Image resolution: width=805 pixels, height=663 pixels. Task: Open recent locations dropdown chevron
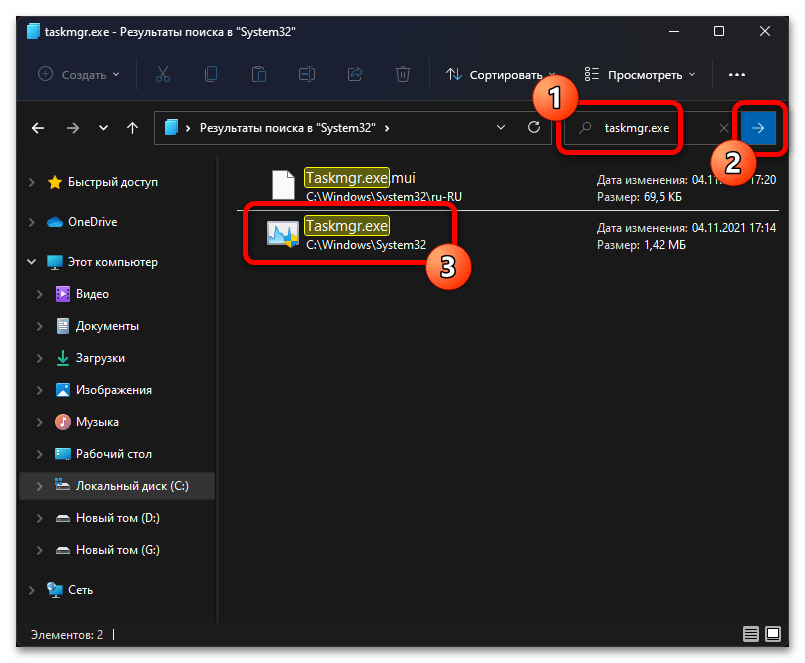point(103,128)
